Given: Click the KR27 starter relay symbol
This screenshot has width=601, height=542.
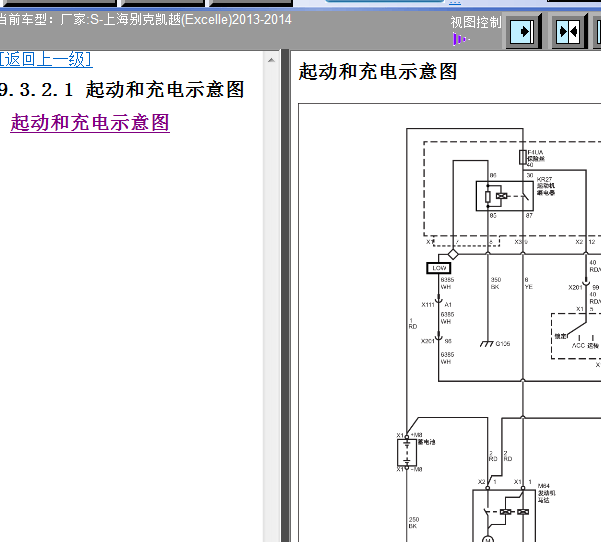Looking at the screenshot, I should pyautogui.click(x=504, y=196).
